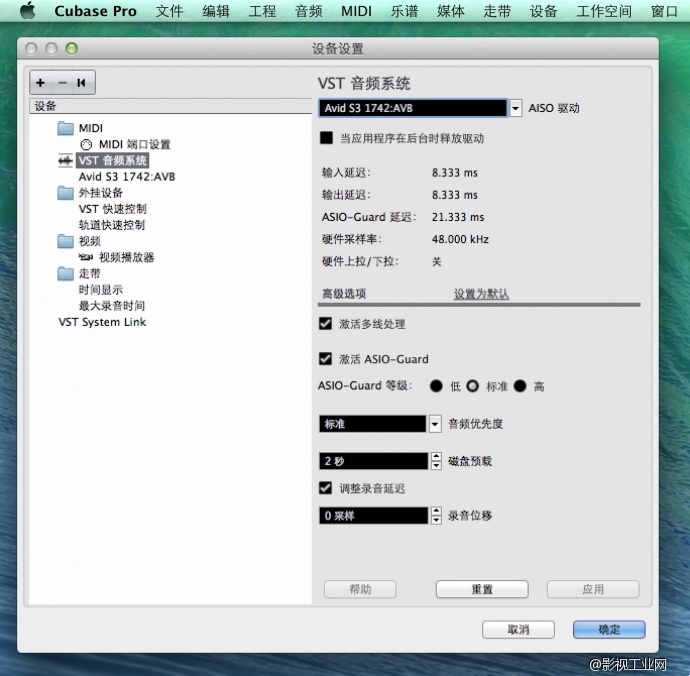
Task: Click the 取消 button
Action: coord(518,629)
